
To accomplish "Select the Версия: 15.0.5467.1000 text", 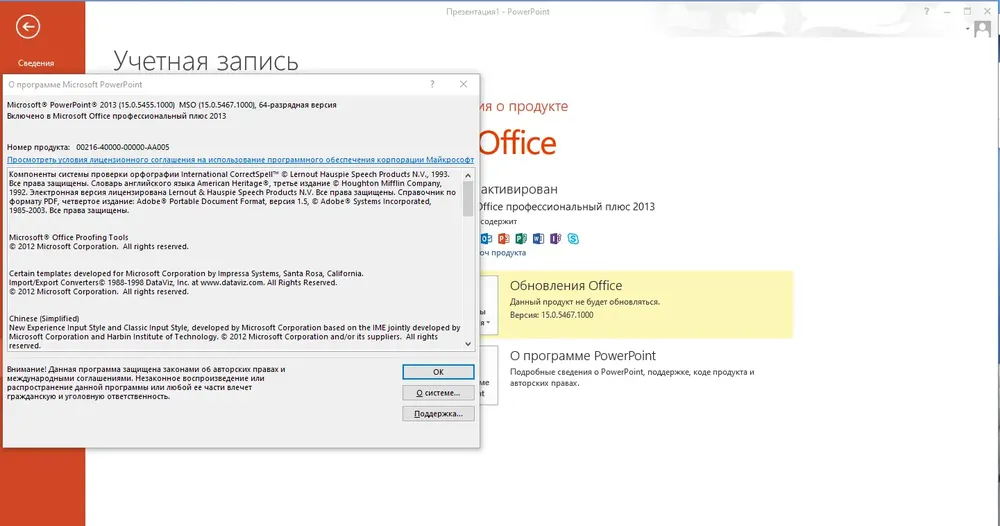I will [x=551, y=315].
